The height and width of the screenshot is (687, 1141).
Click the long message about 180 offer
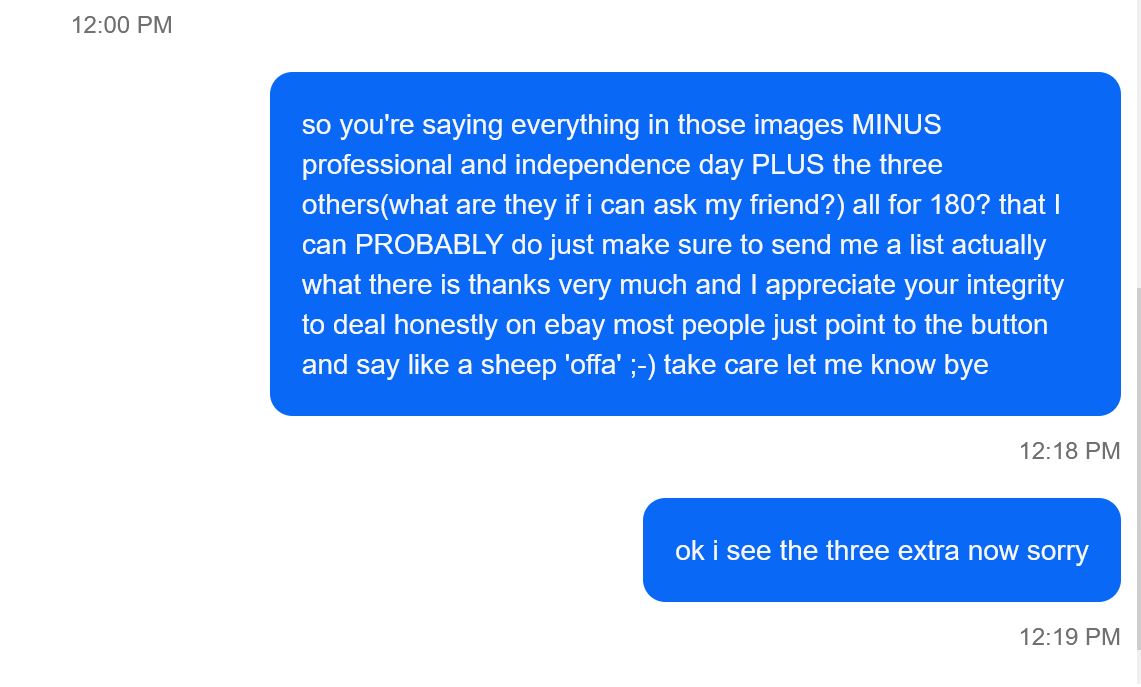pyautogui.click(x=695, y=244)
